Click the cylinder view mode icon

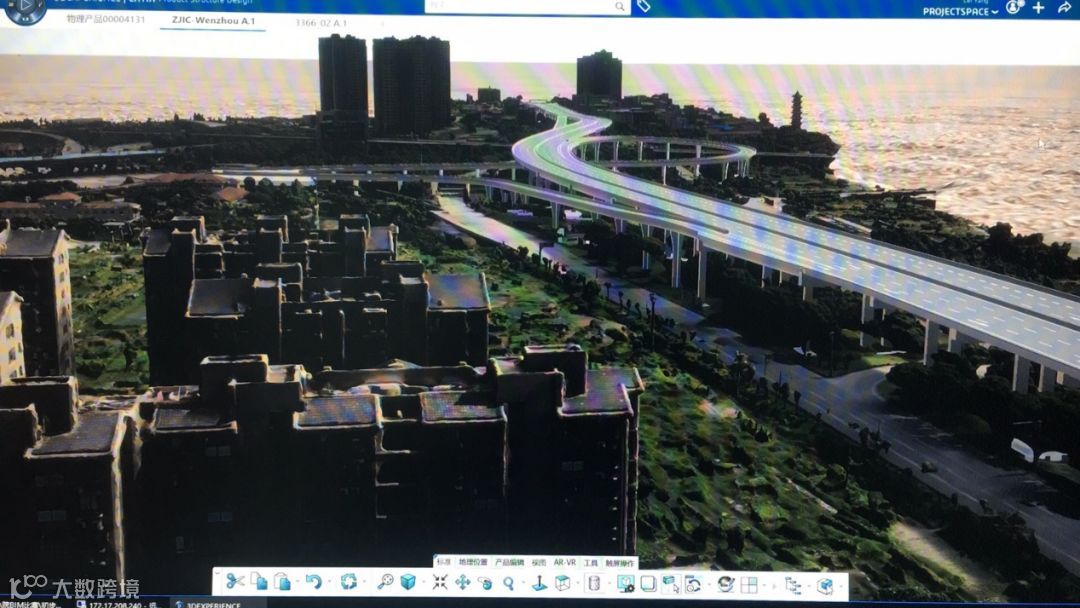[594, 584]
